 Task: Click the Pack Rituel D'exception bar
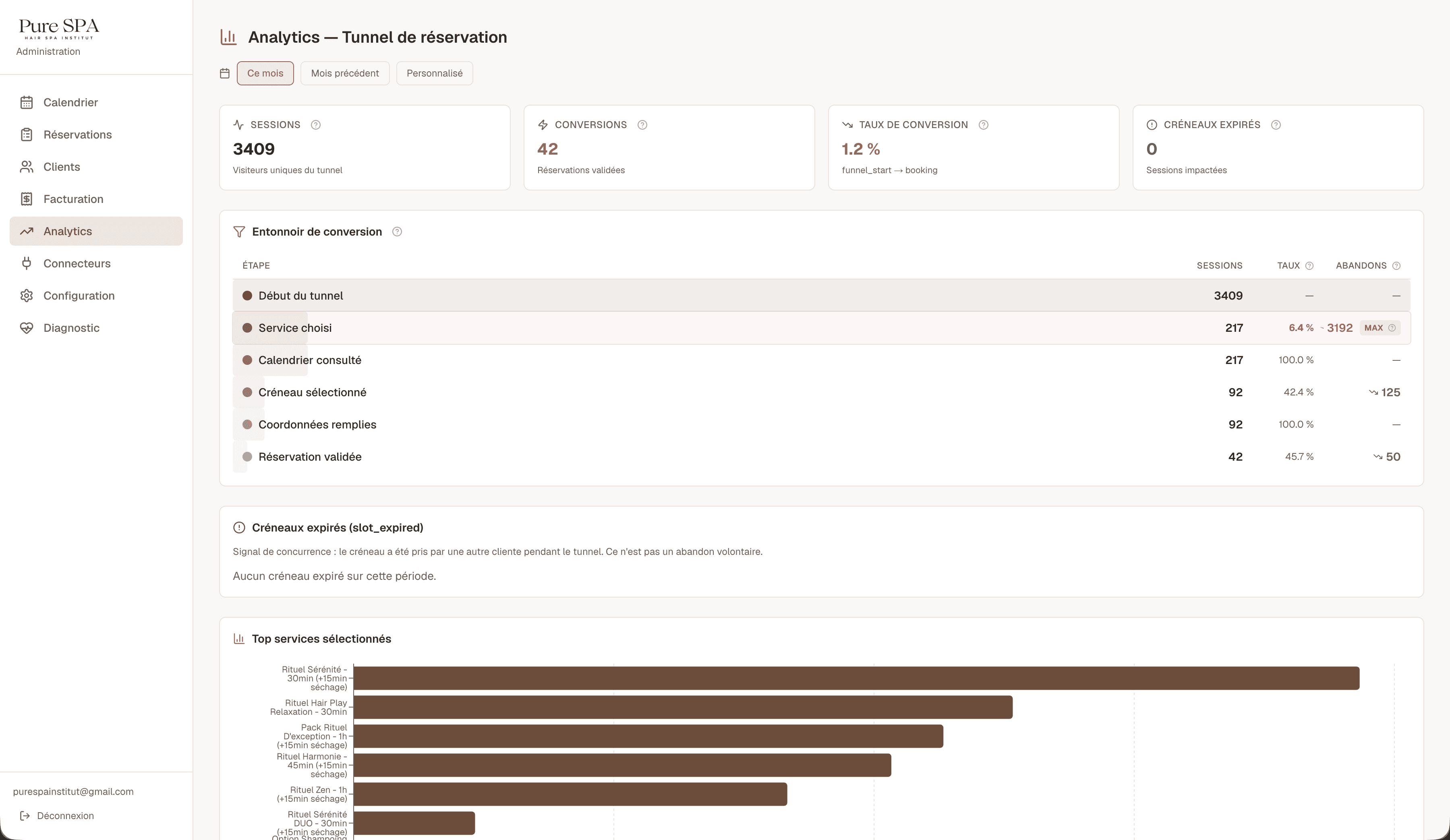(x=648, y=737)
